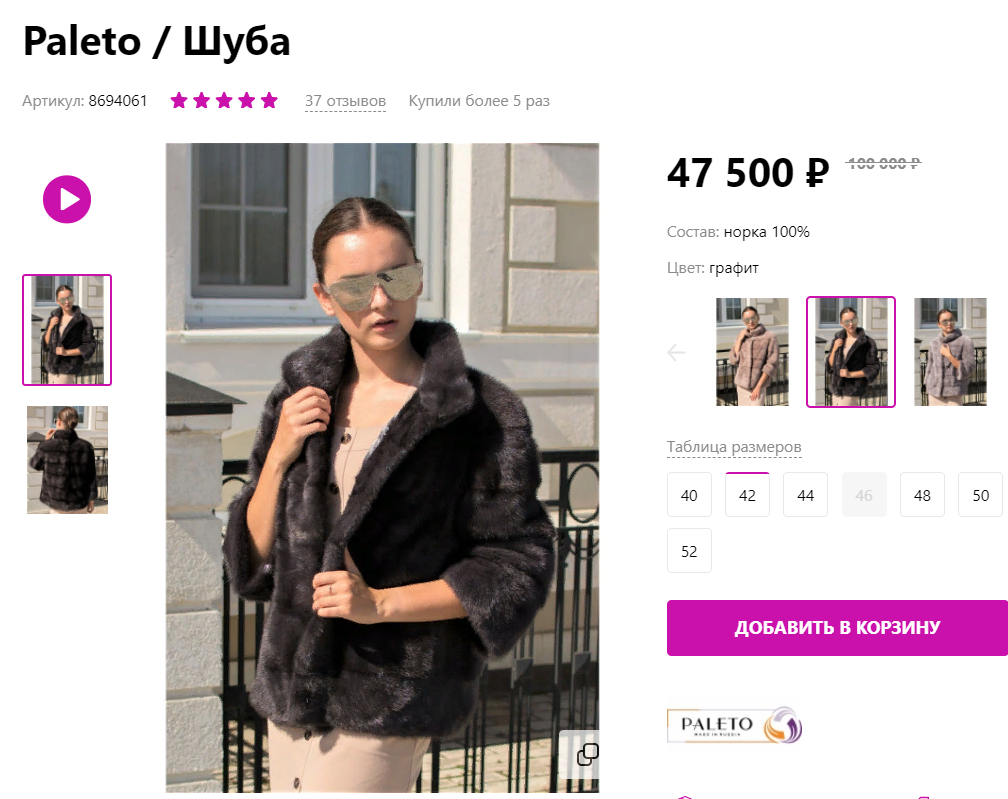The height and width of the screenshot is (799, 1008).
Task: Select size 44
Action: pos(806,495)
